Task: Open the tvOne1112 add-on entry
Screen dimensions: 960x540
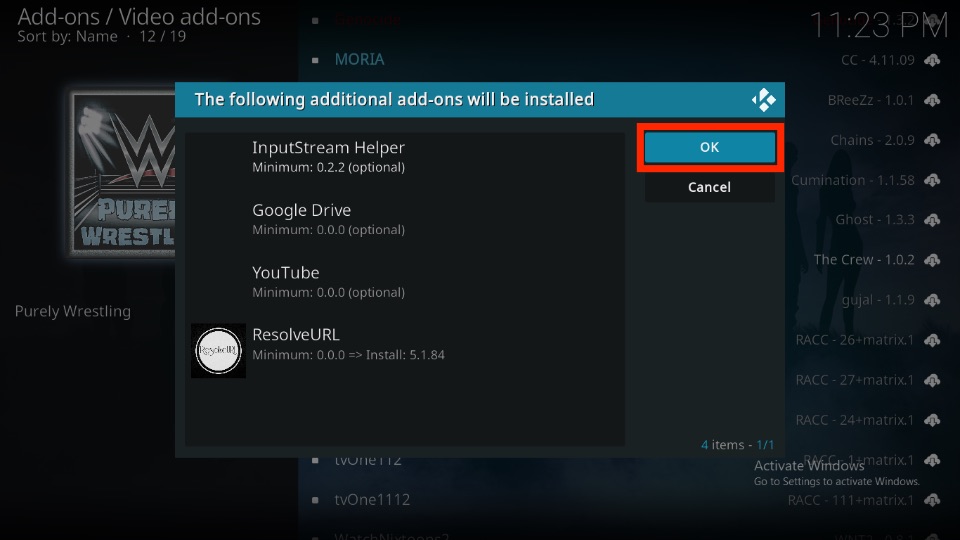Action: click(x=372, y=500)
